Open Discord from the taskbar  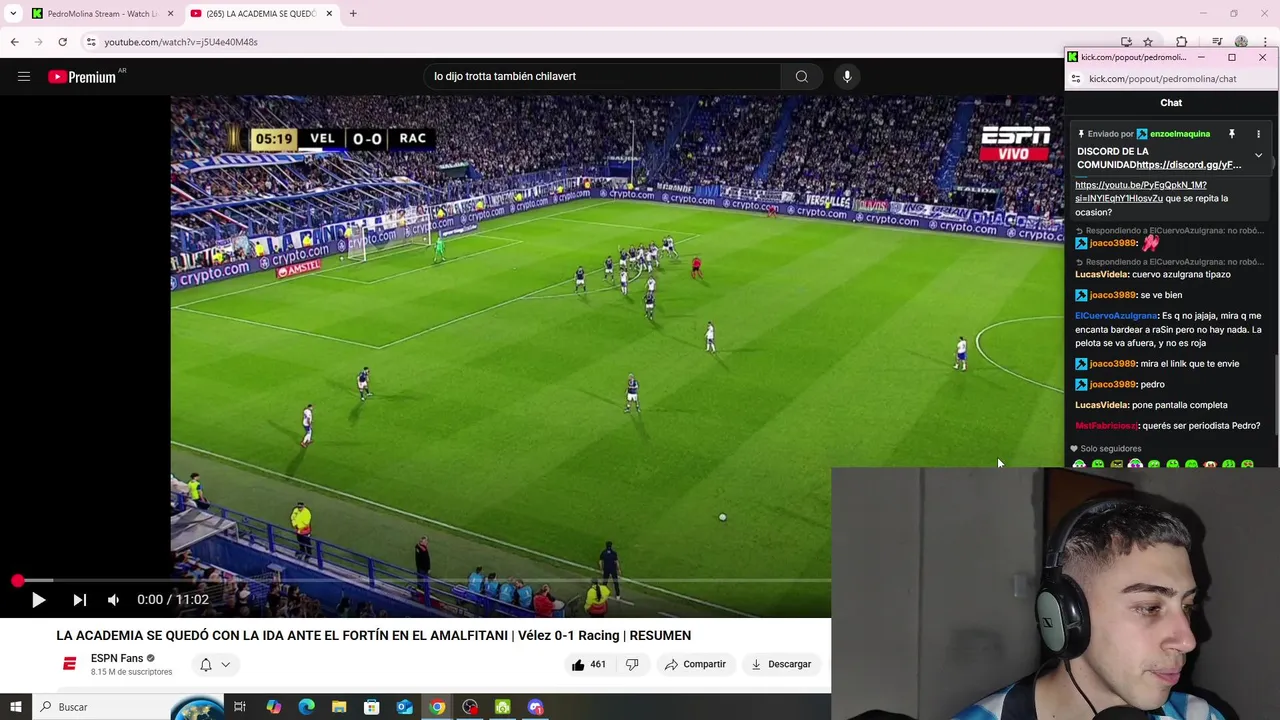(x=535, y=707)
